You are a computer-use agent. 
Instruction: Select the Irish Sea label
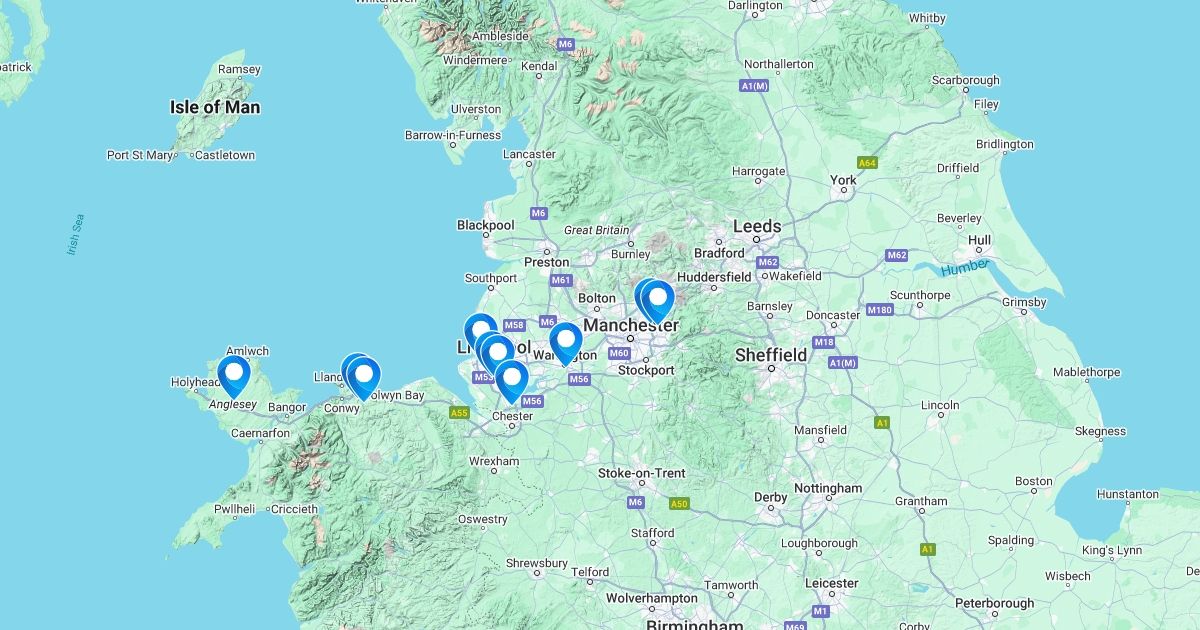pyautogui.click(x=76, y=235)
